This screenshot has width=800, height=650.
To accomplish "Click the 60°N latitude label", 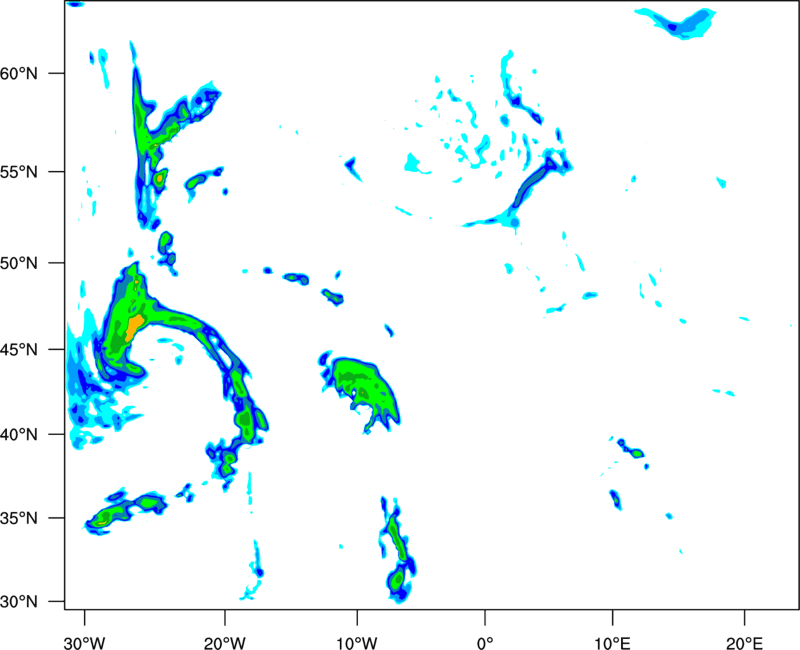I will [x=19, y=73].
